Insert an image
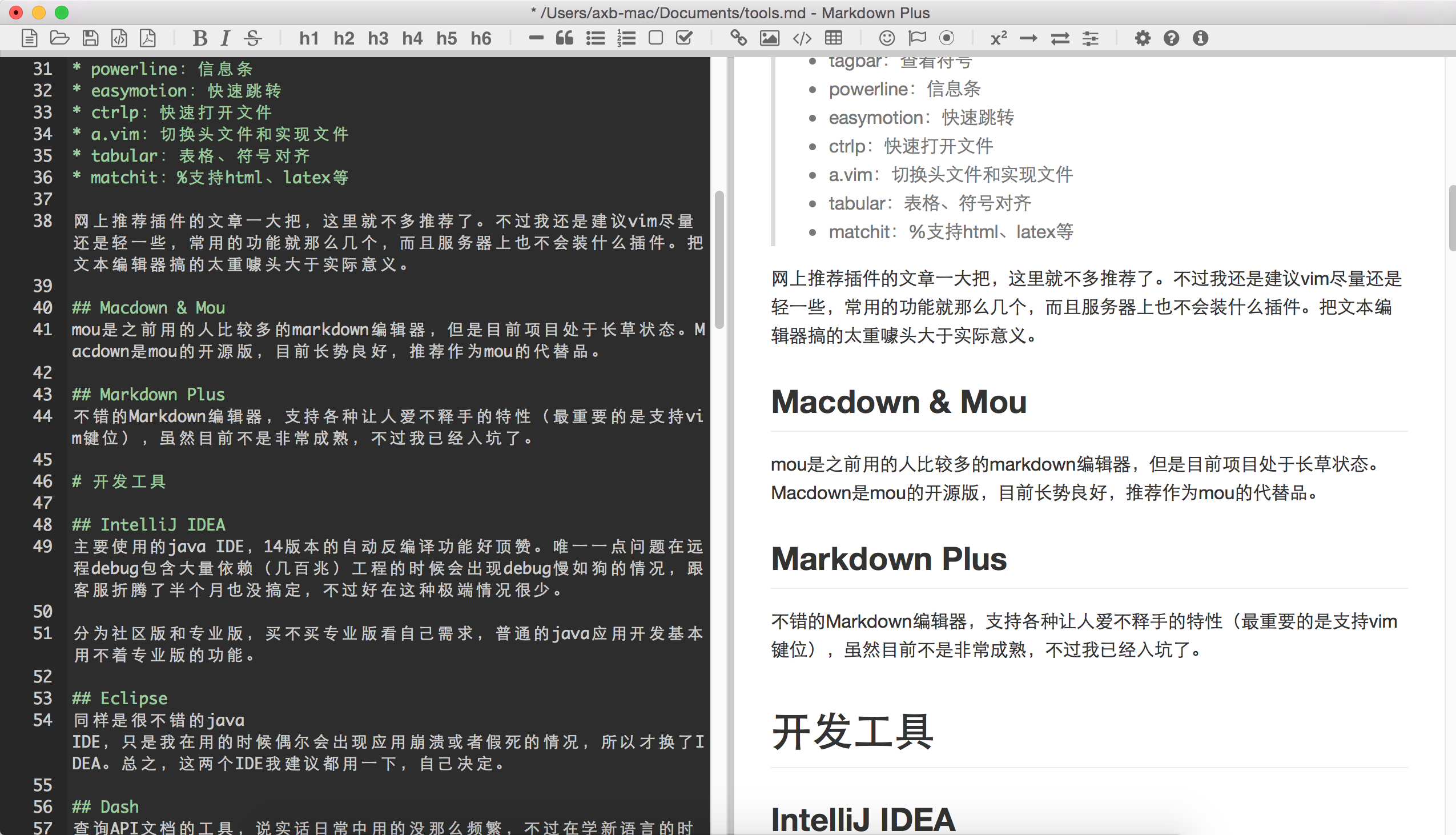The image size is (1456, 835). pyautogui.click(x=769, y=38)
